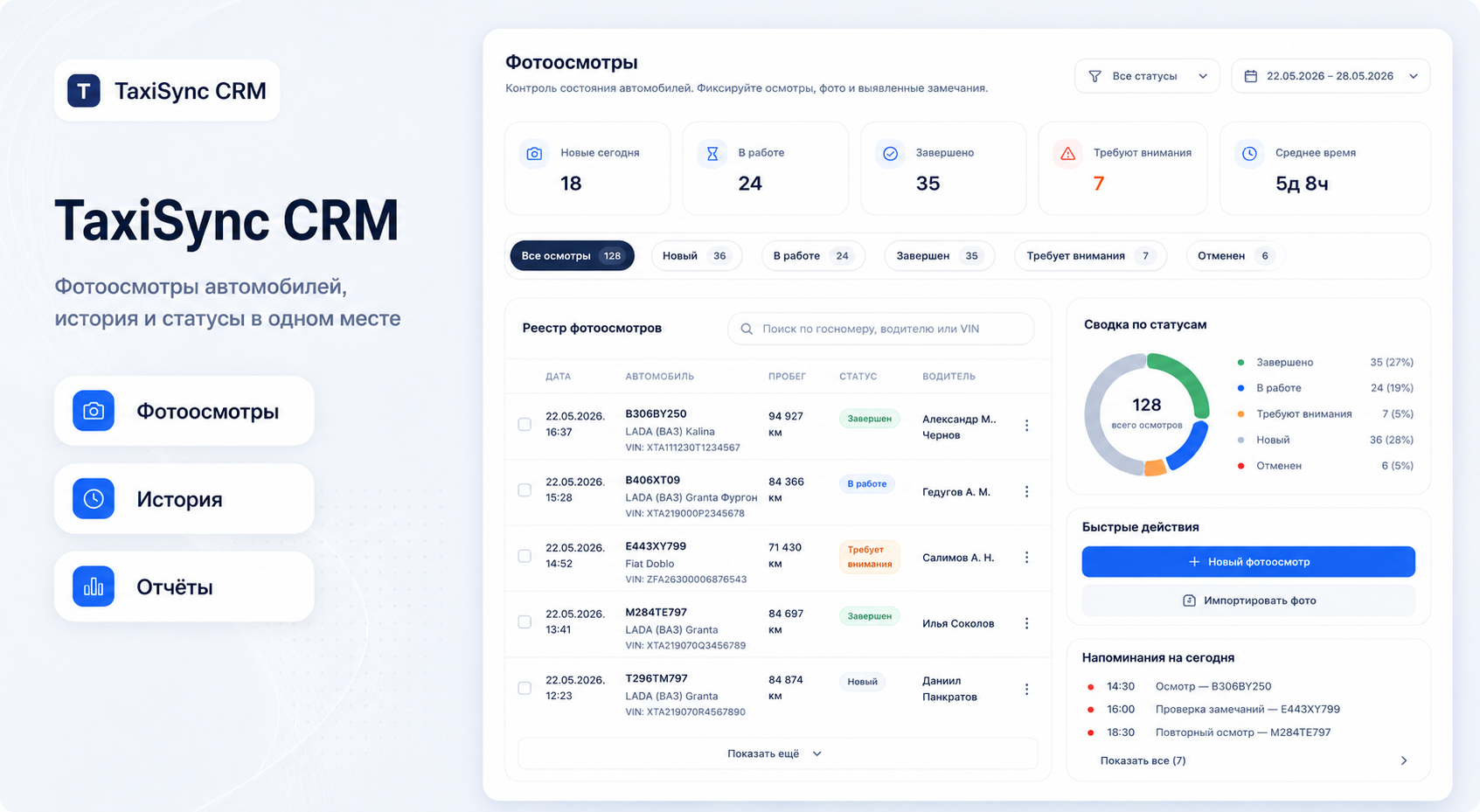Click driver name Салимов А. Н.
Image resolution: width=1480 pixels, height=812 pixels.
[958, 557]
